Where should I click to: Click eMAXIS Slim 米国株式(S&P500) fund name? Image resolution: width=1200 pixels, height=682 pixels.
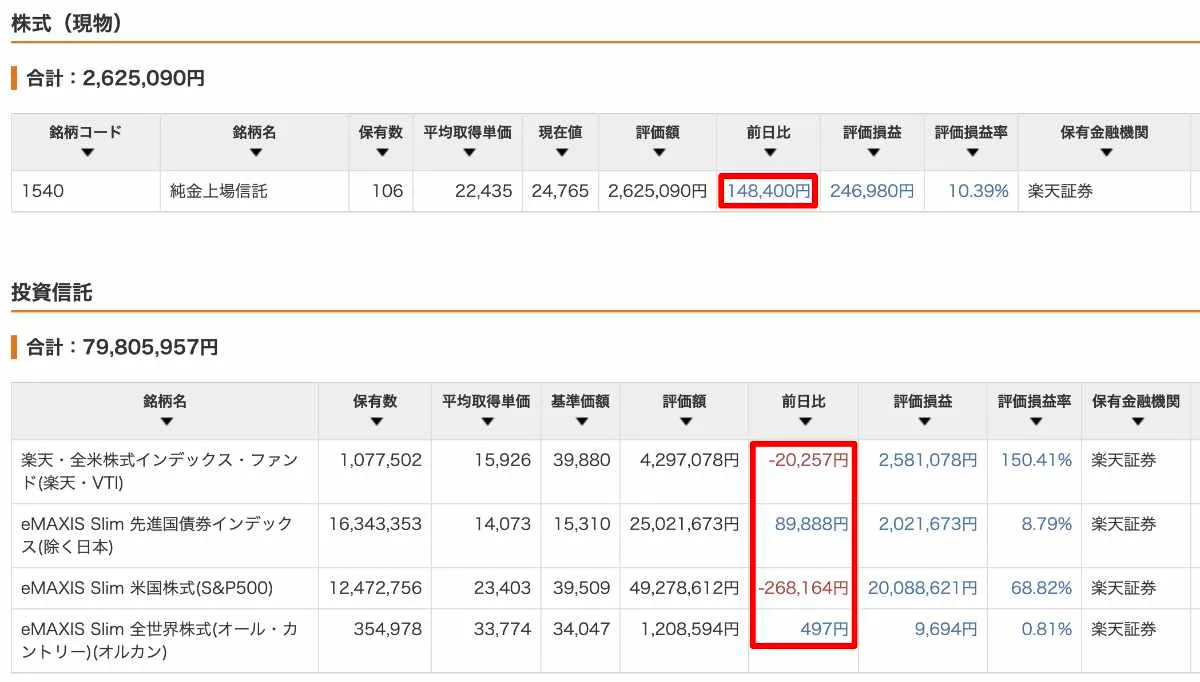[x=147, y=587]
